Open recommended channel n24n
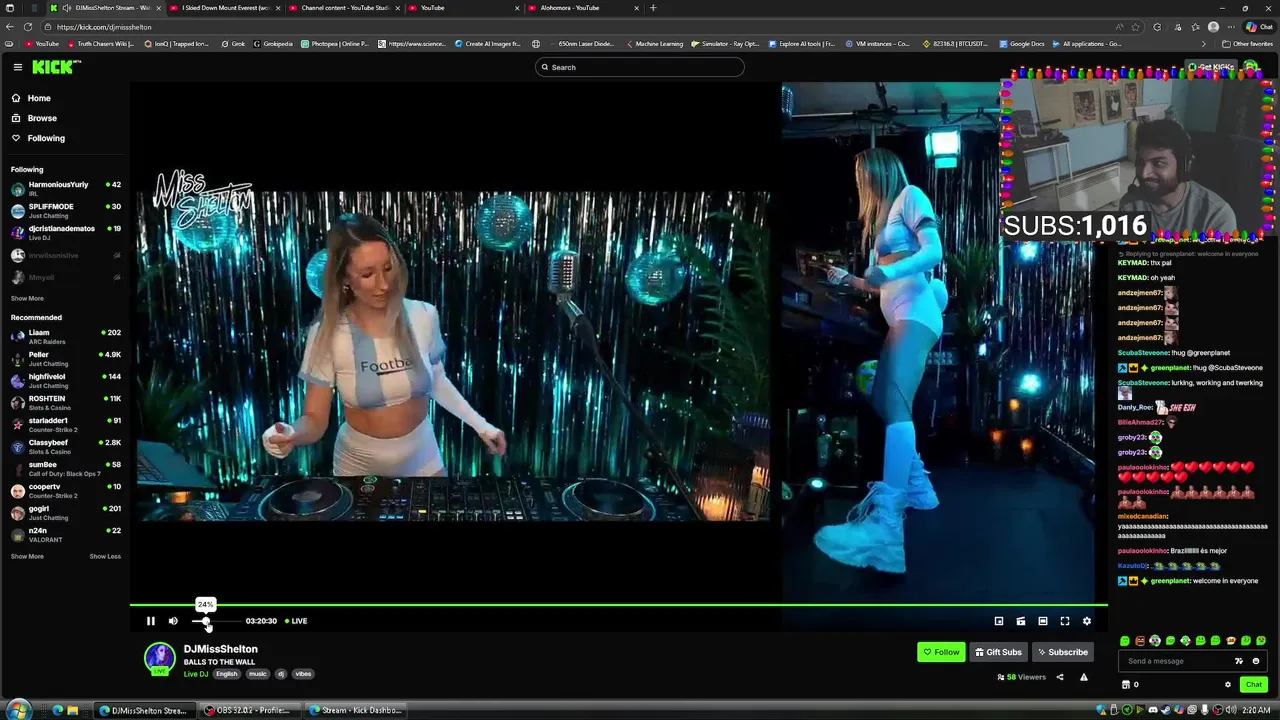The image size is (1280, 720). [x=66, y=534]
